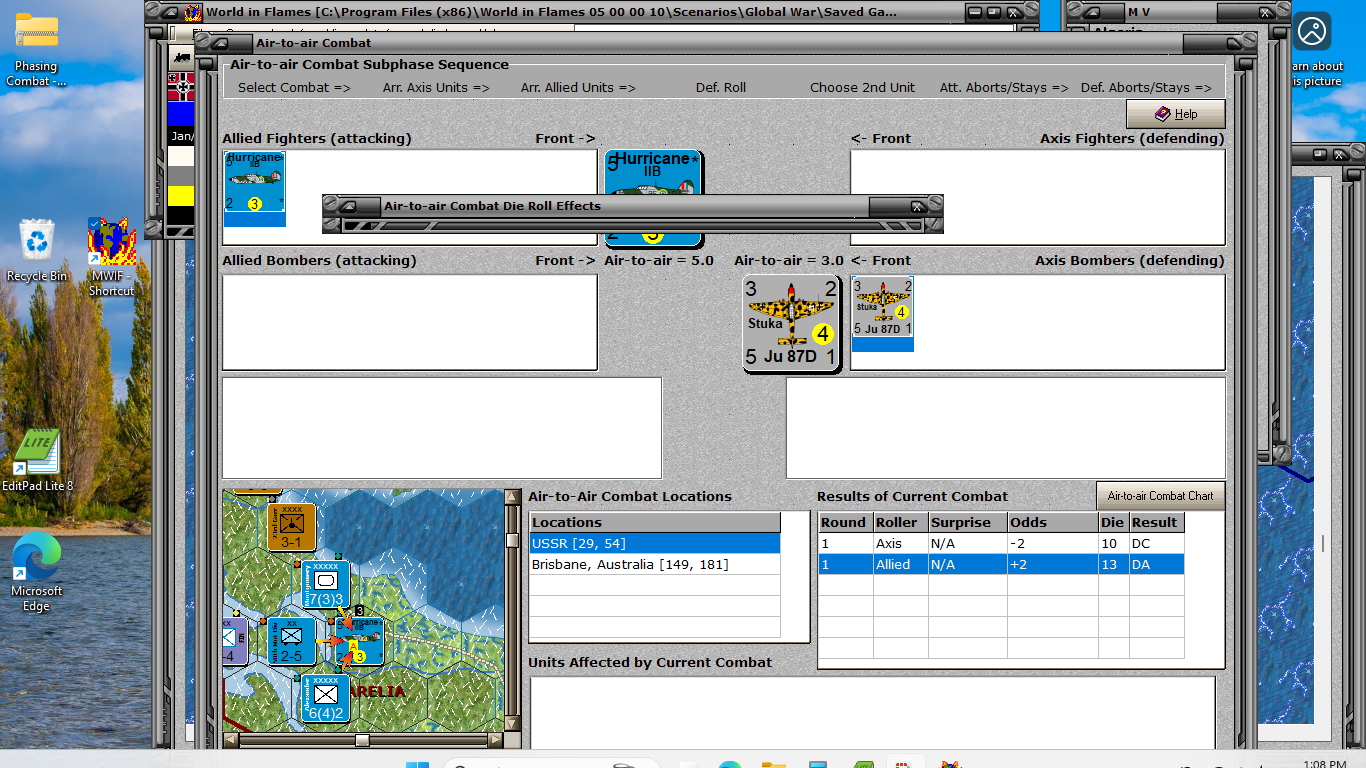Click World in Flames main window app icon
Viewport: 1366px width, 768px height.
pyautogui.click(x=194, y=13)
